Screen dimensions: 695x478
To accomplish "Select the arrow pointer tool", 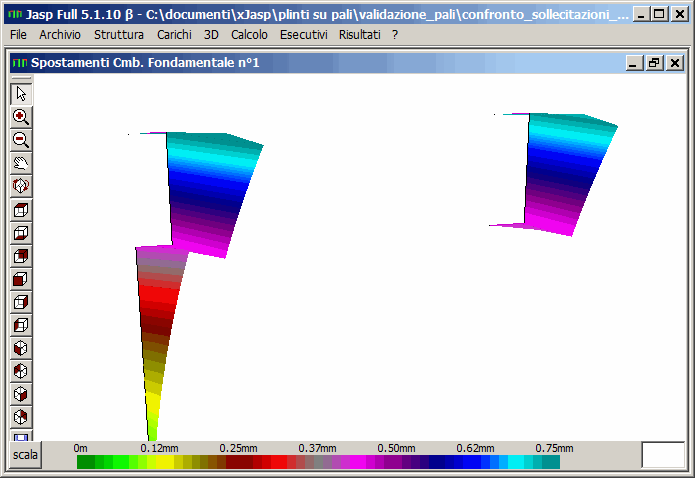I will point(21,94).
